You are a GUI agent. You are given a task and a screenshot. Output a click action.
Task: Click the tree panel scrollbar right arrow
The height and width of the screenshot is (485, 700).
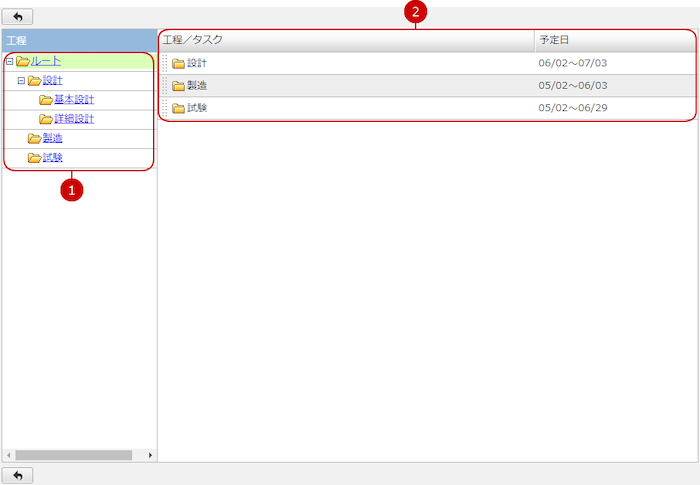pyautogui.click(x=150, y=455)
